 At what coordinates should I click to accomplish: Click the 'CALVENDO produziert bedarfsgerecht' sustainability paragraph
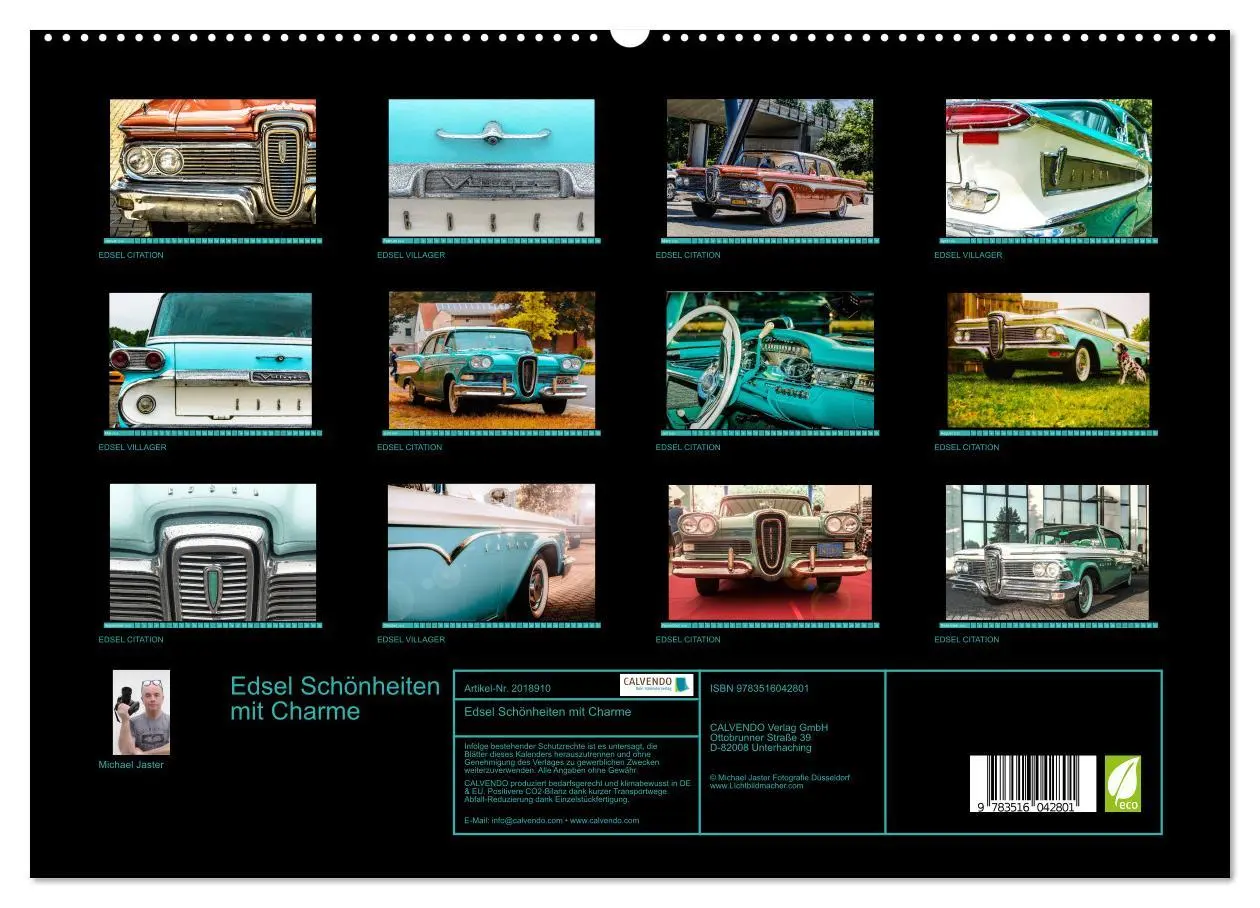coord(578,791)
